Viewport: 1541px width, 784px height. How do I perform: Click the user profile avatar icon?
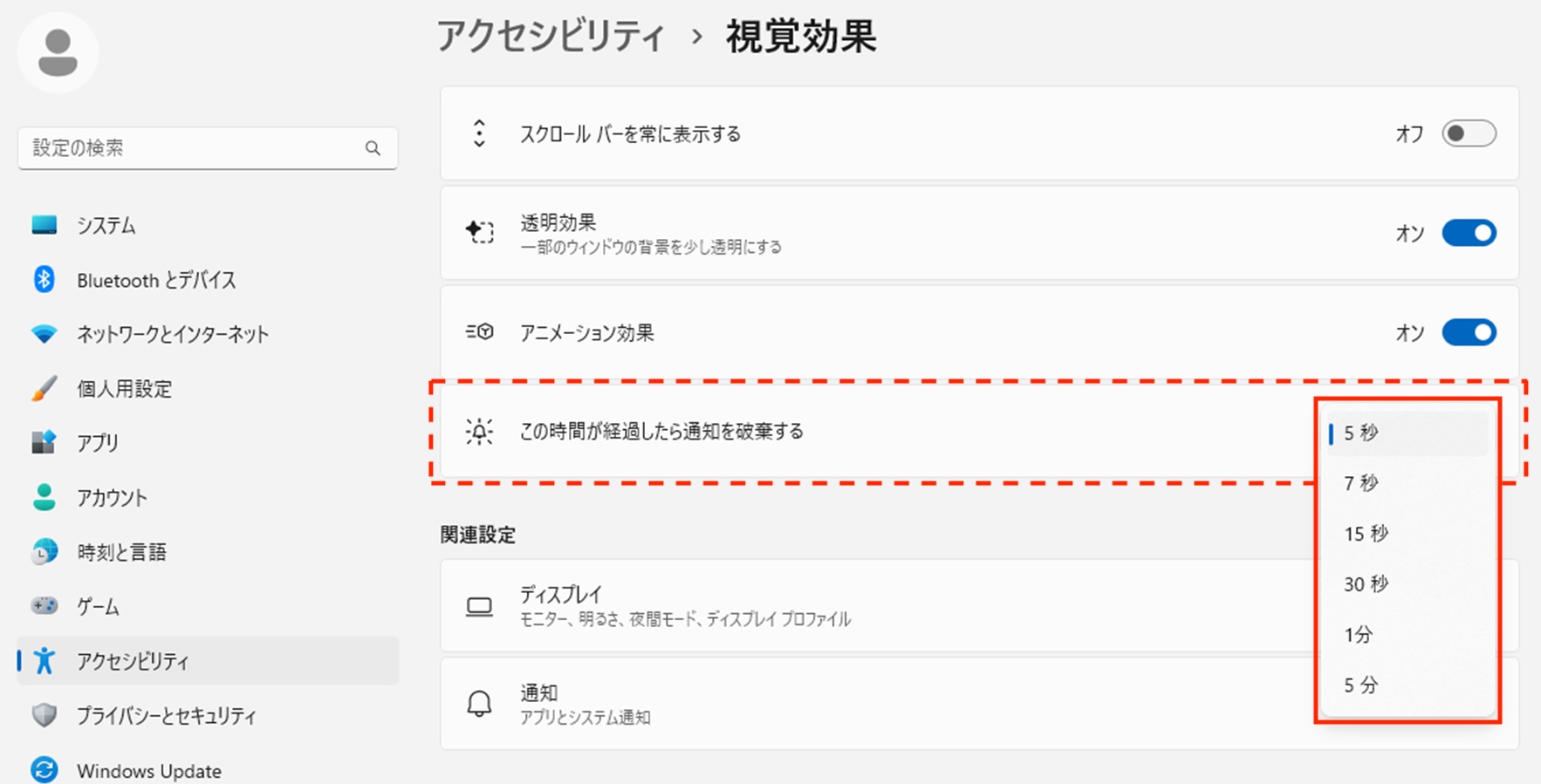click(x=58, y=53)
